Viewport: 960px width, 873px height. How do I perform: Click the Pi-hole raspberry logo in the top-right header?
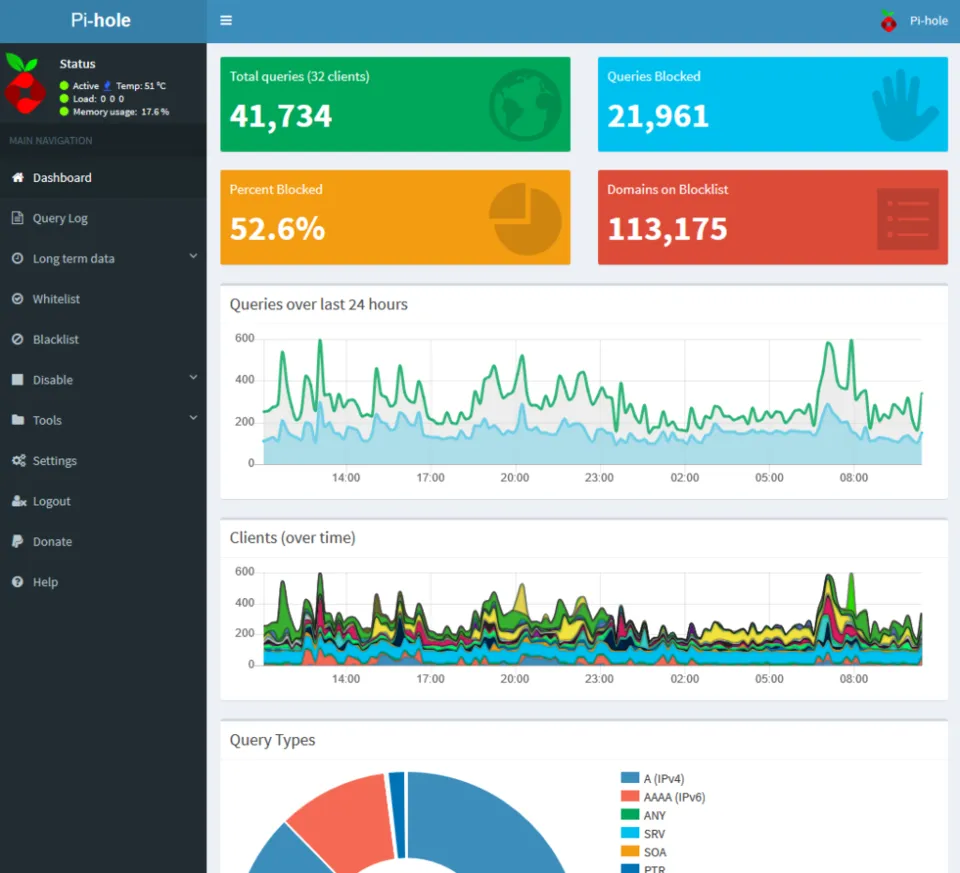pyautogui.click(x=888, y=21)
